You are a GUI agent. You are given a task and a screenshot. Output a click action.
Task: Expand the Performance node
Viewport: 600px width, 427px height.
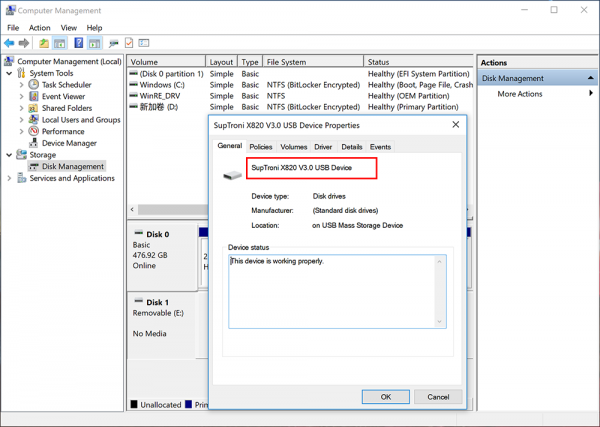tap(21, 132)
